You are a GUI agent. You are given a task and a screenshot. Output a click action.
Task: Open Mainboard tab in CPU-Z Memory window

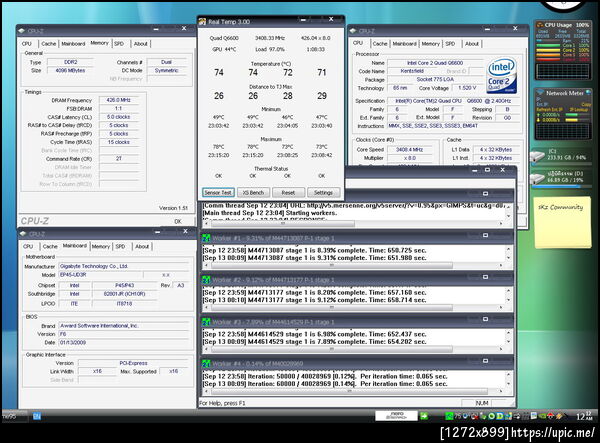pyautogui.click(x=73, y=44)
